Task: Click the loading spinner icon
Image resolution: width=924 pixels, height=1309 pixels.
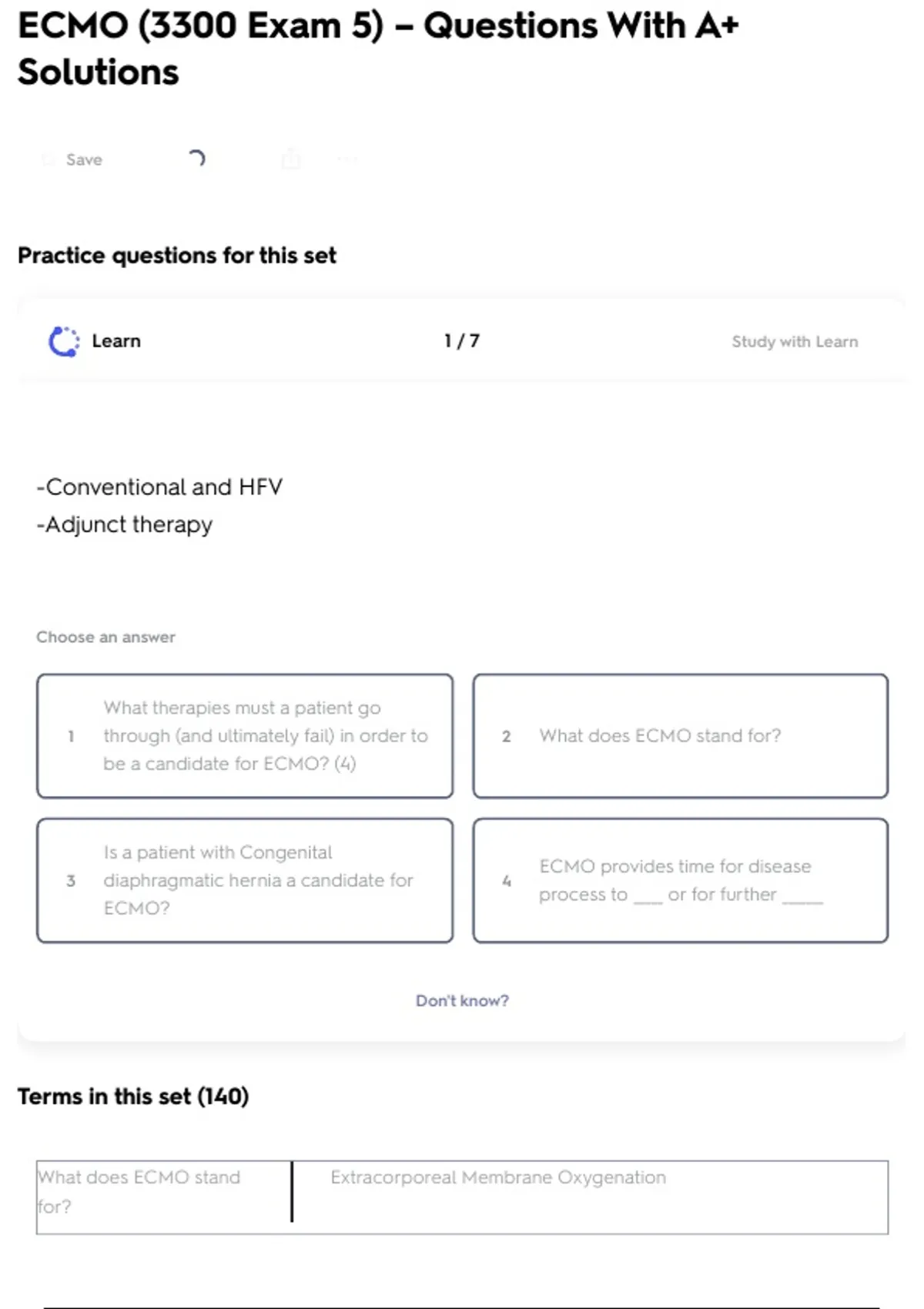Action: pos(196,159)
